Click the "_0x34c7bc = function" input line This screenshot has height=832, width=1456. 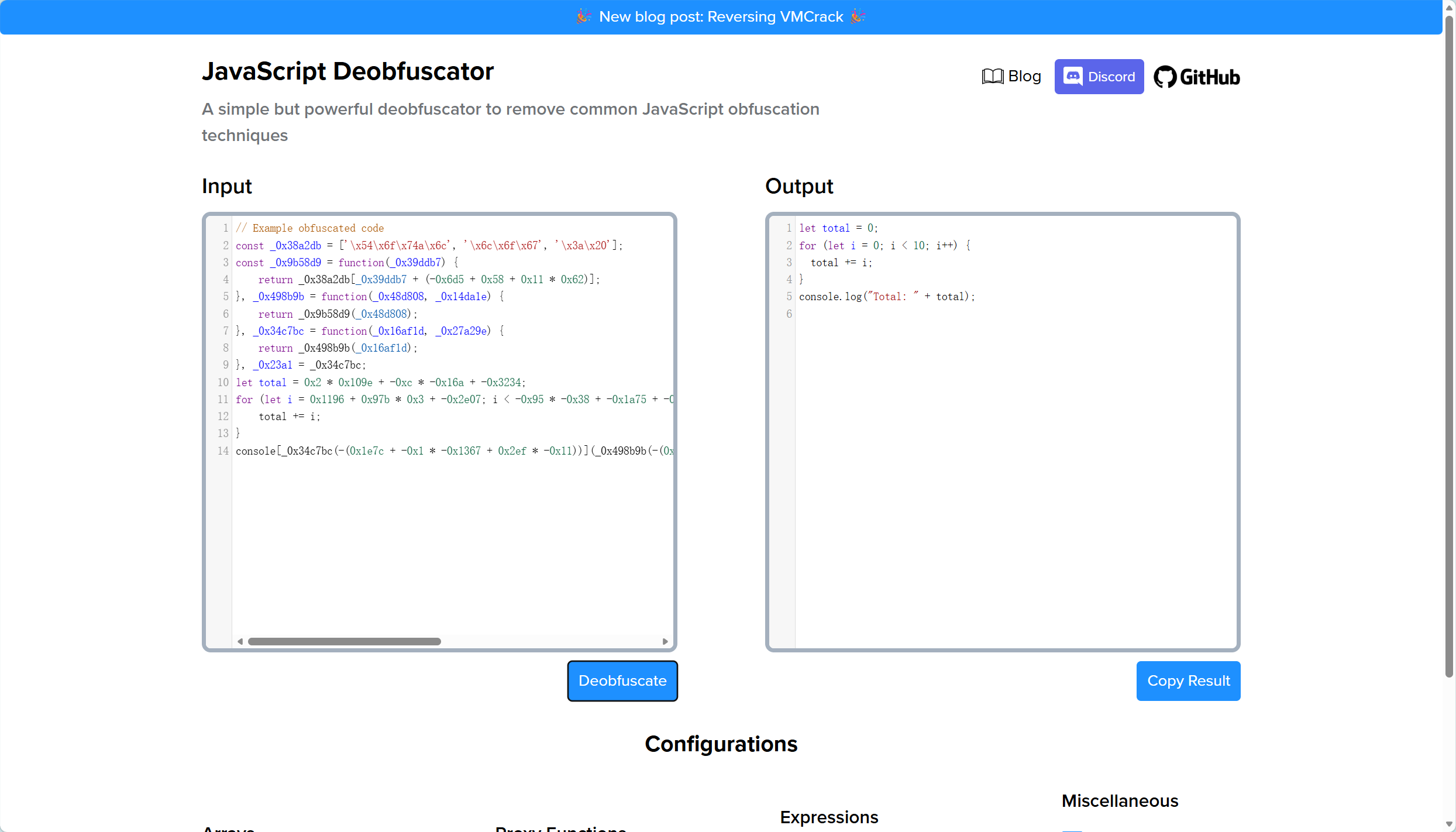(370, 331)
